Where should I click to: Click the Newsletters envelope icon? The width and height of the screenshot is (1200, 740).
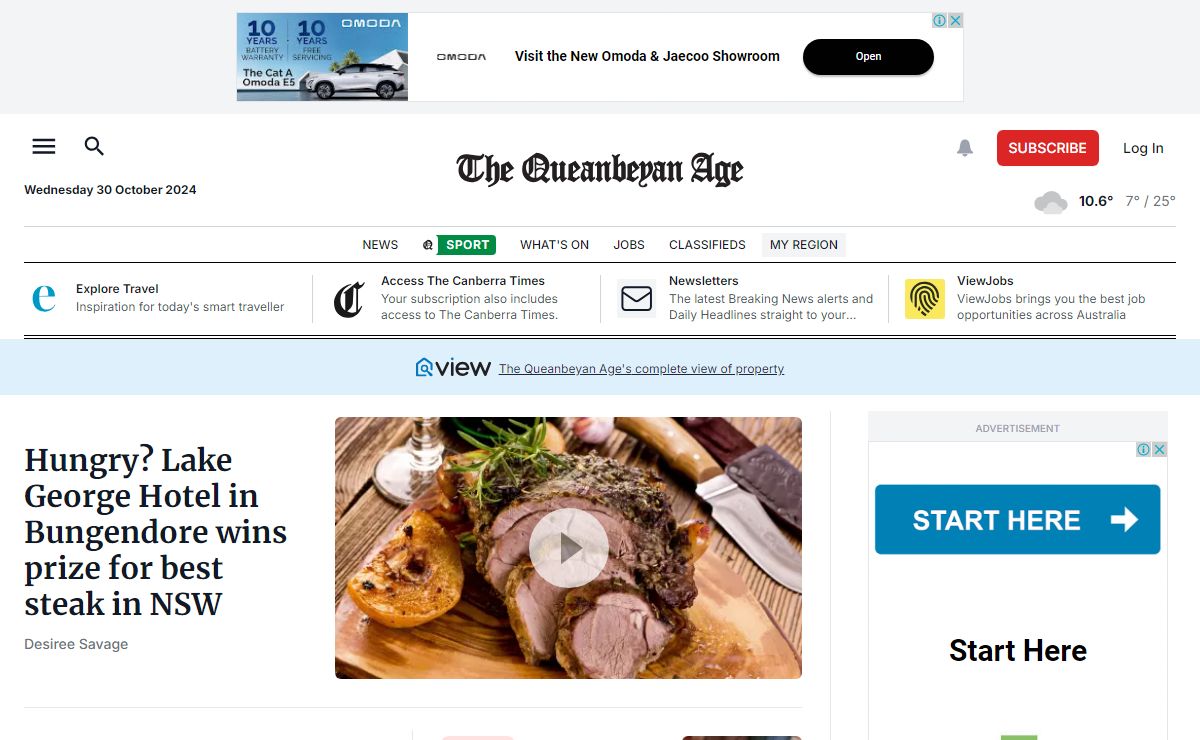tap(637, 299)
